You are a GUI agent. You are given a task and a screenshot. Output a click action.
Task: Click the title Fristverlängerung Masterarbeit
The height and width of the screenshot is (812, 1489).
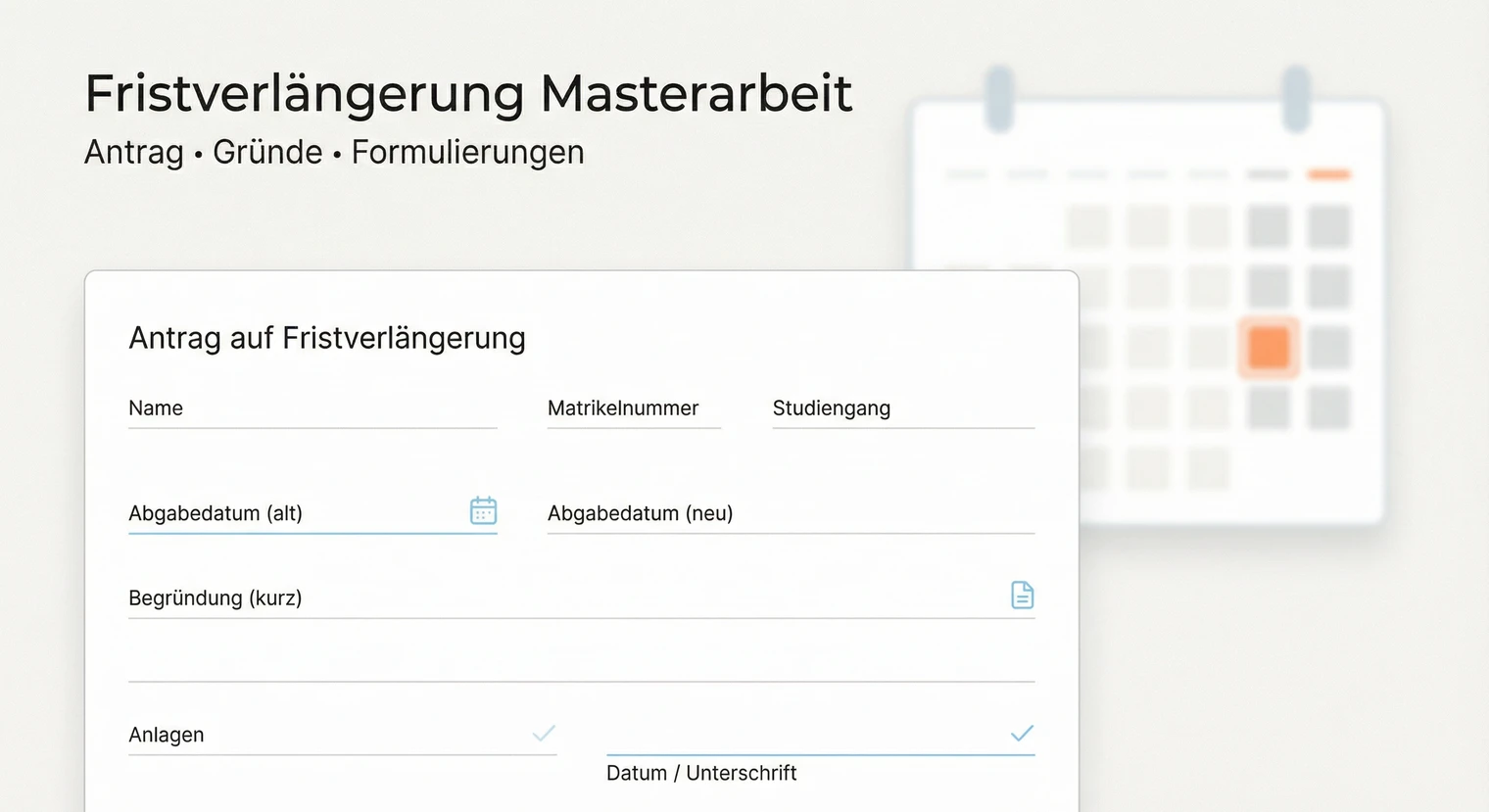467,92
